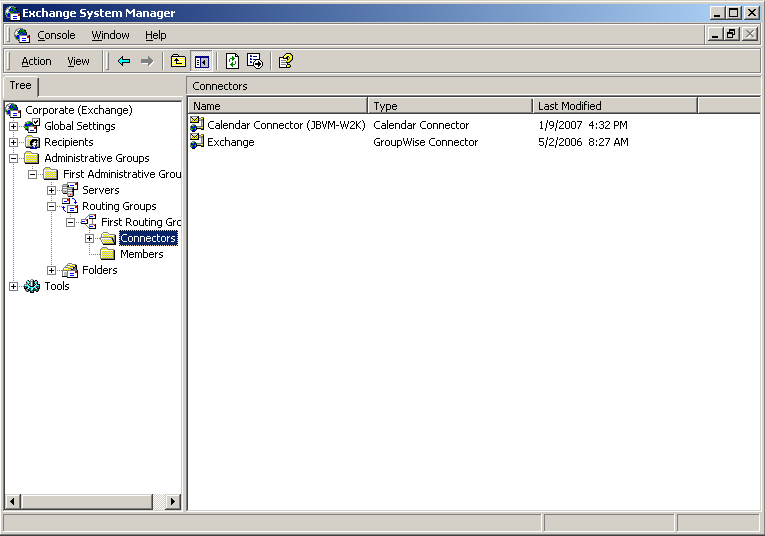Viewport: 765px width, 536px height.
Task: Expand the Servers node
Action: (x=51, y=190)
